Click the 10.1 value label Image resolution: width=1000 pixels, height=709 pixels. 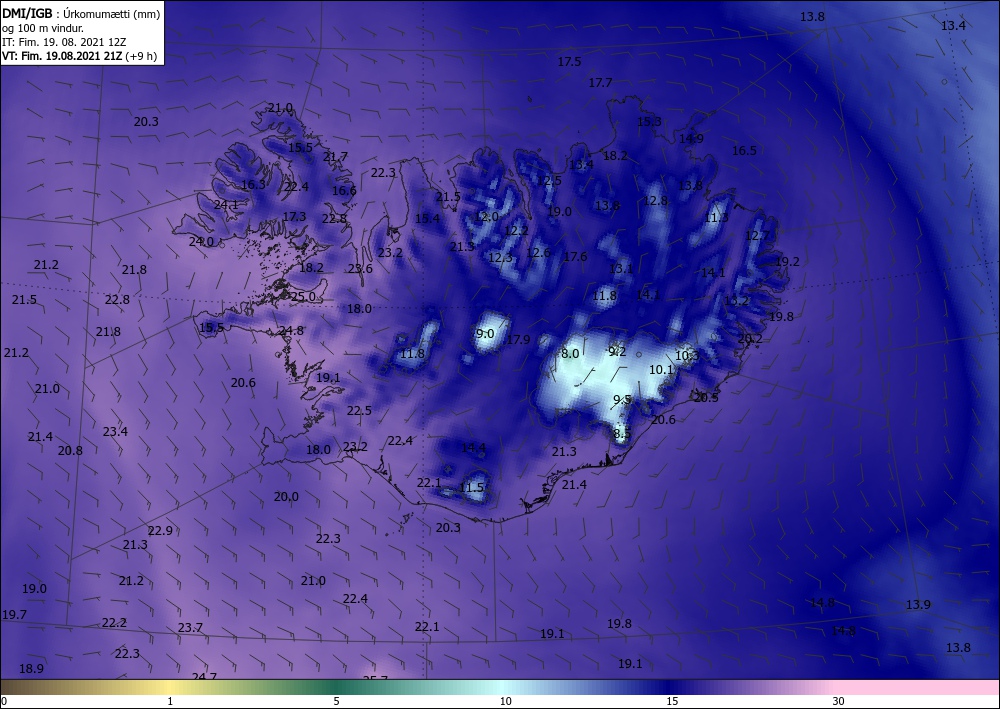coord(661,369)
